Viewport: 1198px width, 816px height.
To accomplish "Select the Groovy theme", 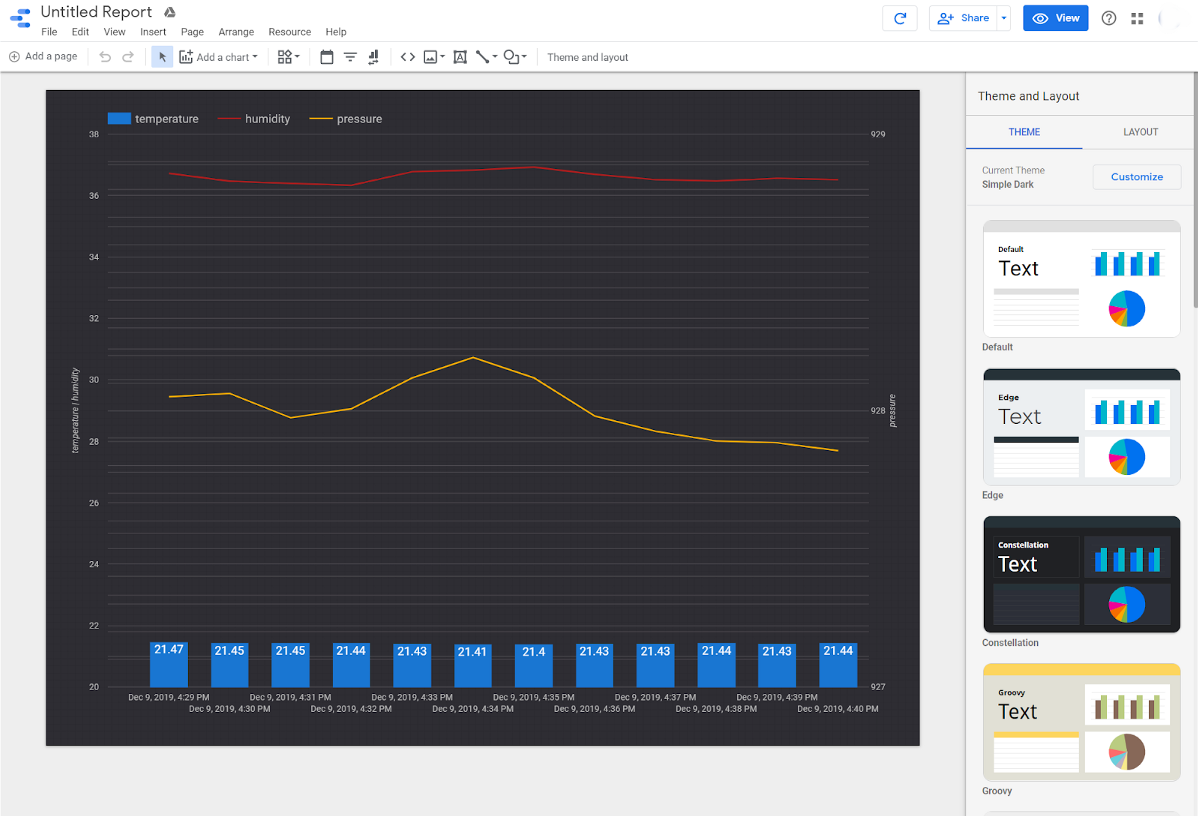I will 1081,723.
